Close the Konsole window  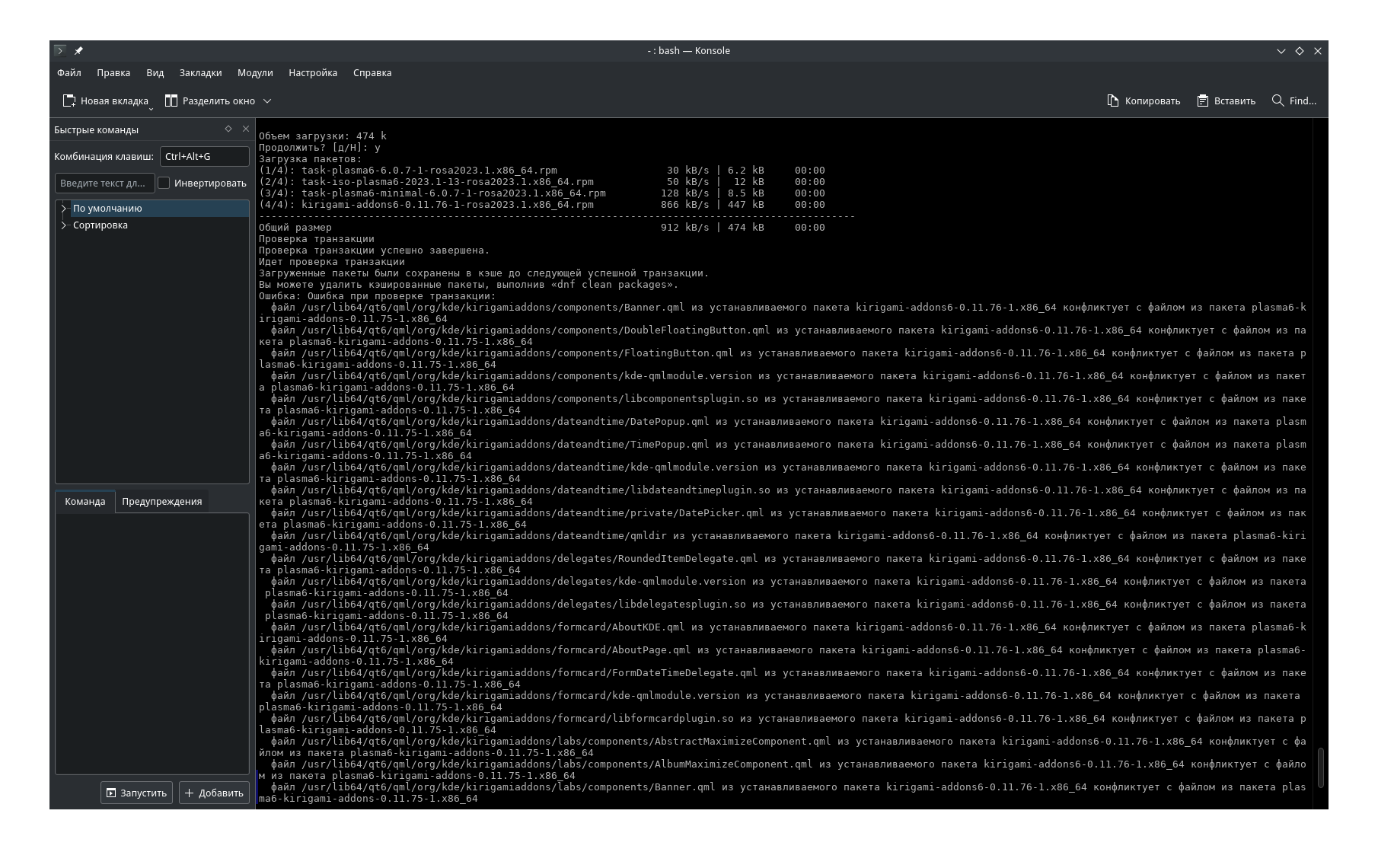(1318, 51)
